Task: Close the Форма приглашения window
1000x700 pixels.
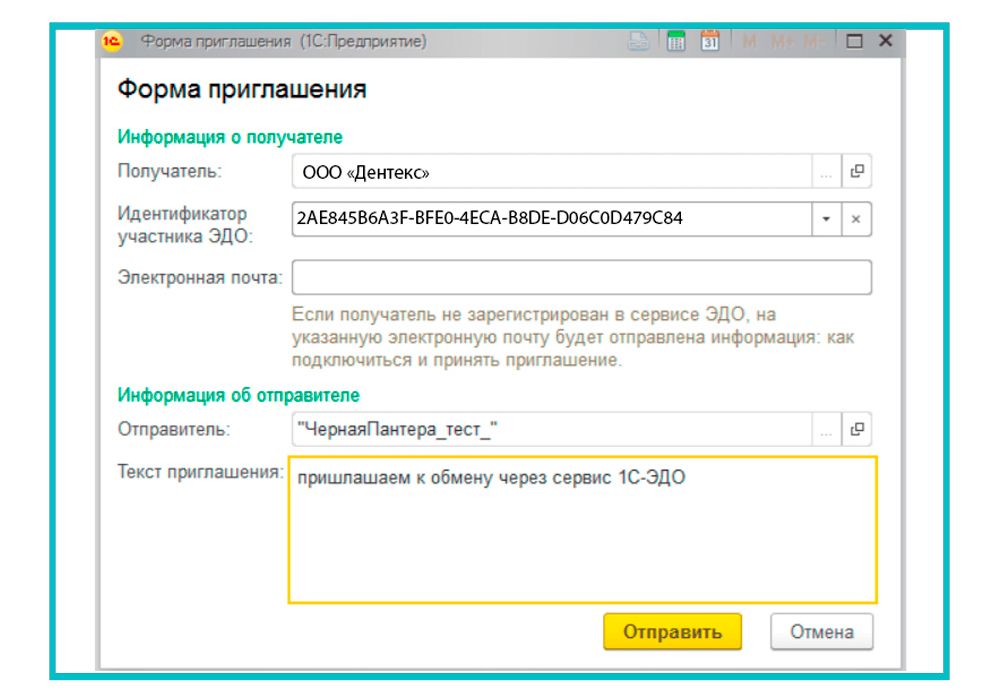Action: click(885, 41)
